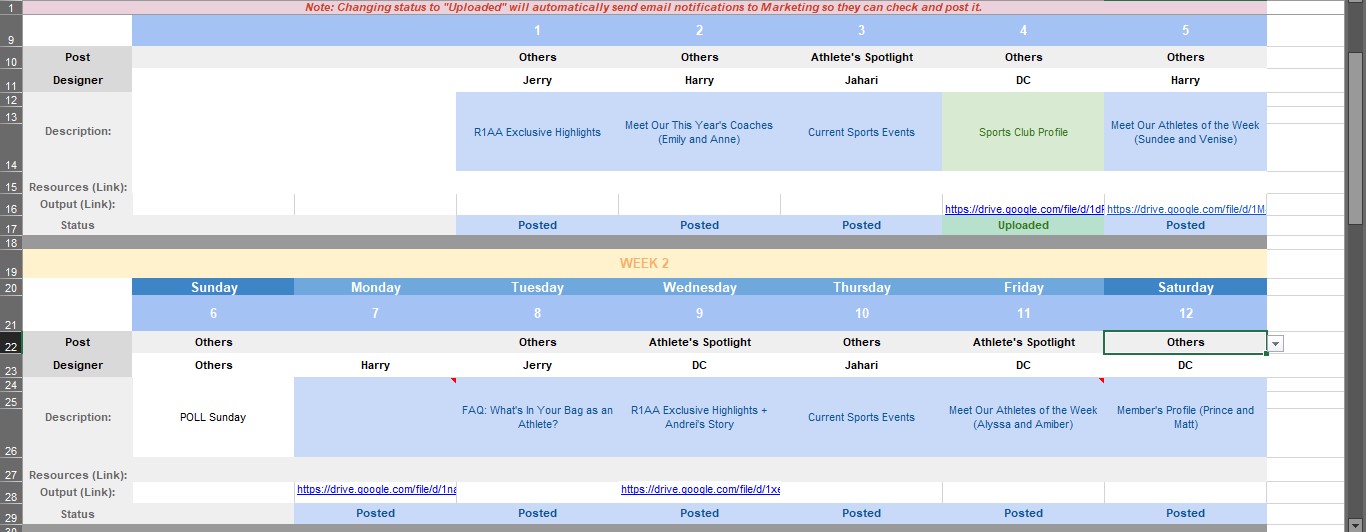The height and width of the screenshot is (532, 1366).
Task: Select designer Harry under day 5
Action: [x=1186, y=80]
